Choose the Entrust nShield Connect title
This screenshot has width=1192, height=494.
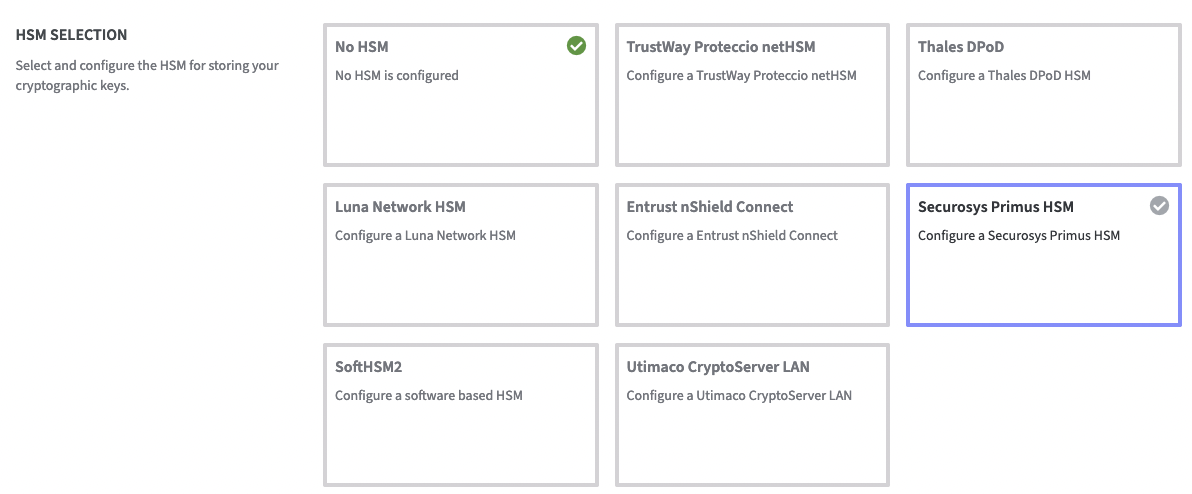pyautogui.click(x=710, y=207)
